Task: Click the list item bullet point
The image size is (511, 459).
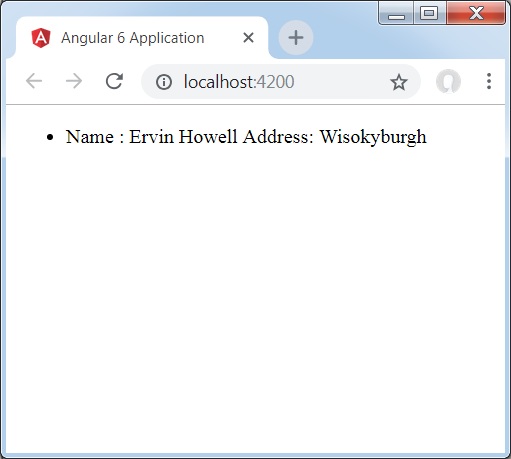Action: 50,137
